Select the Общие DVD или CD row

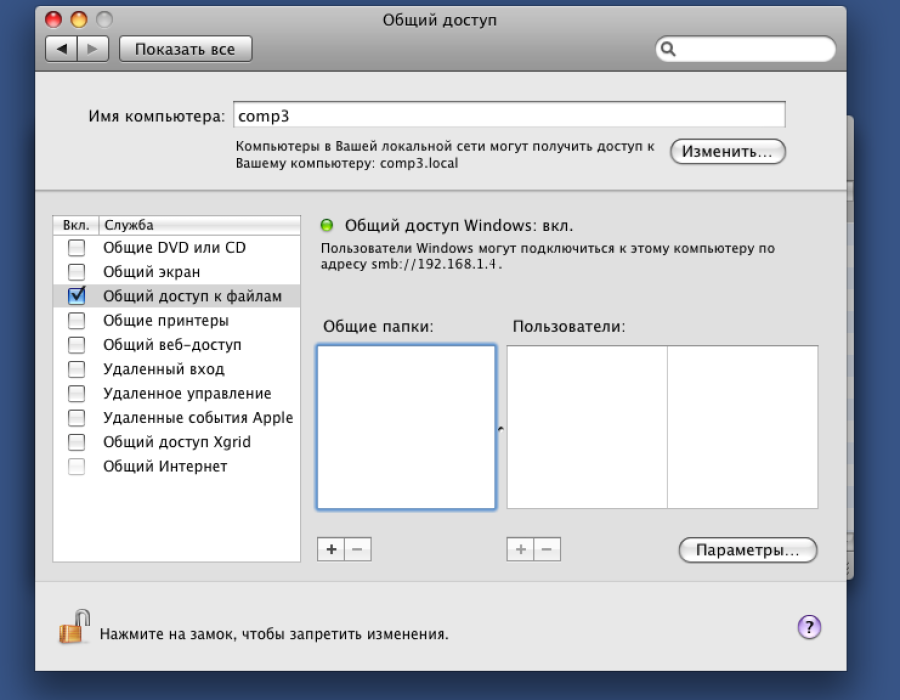click(x=177, y=248)
